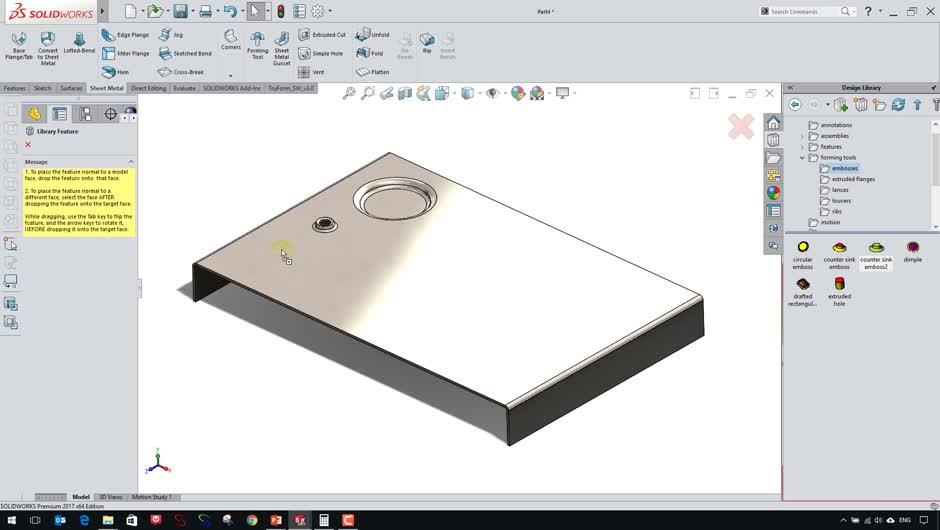Screen dimensions: 940x530
Task: Switch to the Features tab
Action: (14, 88)
